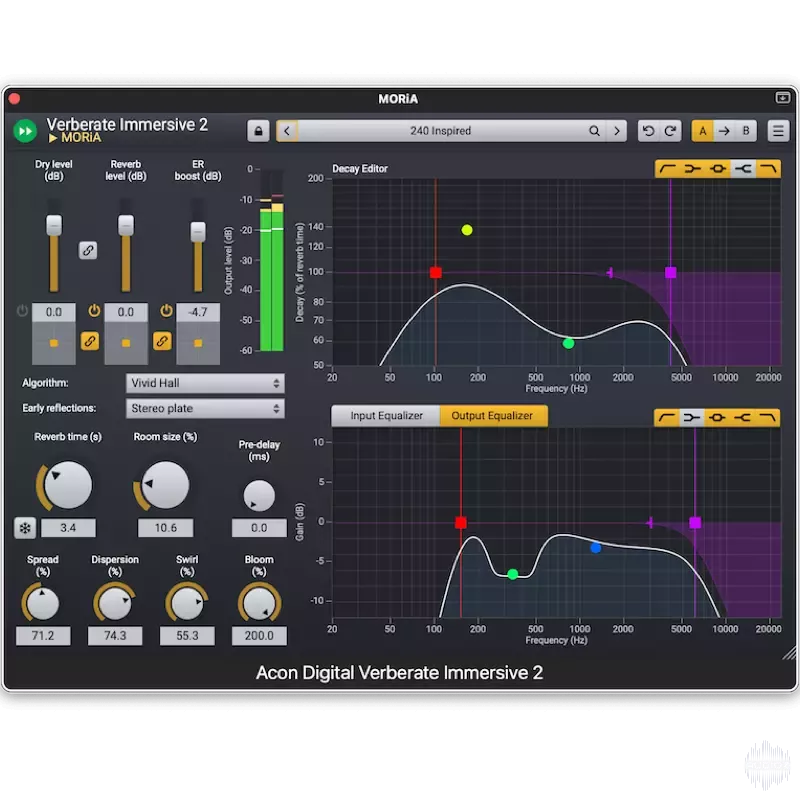
Task: Toggle the ER boost power button
Action: pos(166,311)
